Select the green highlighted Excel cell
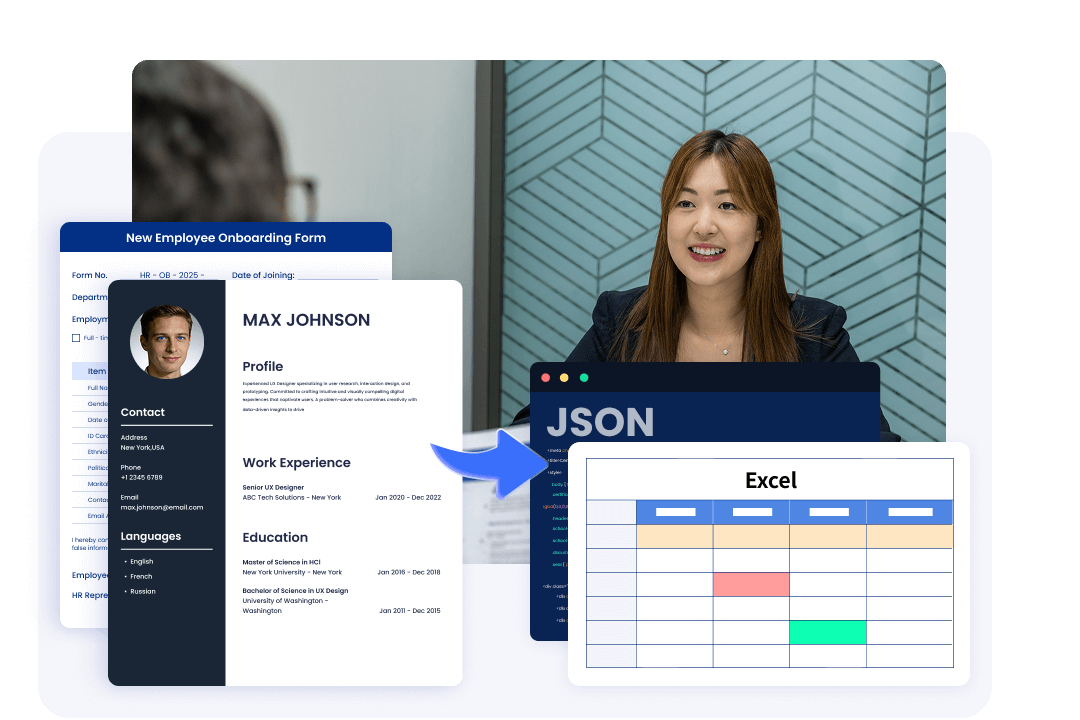 (x=827, y=632)
